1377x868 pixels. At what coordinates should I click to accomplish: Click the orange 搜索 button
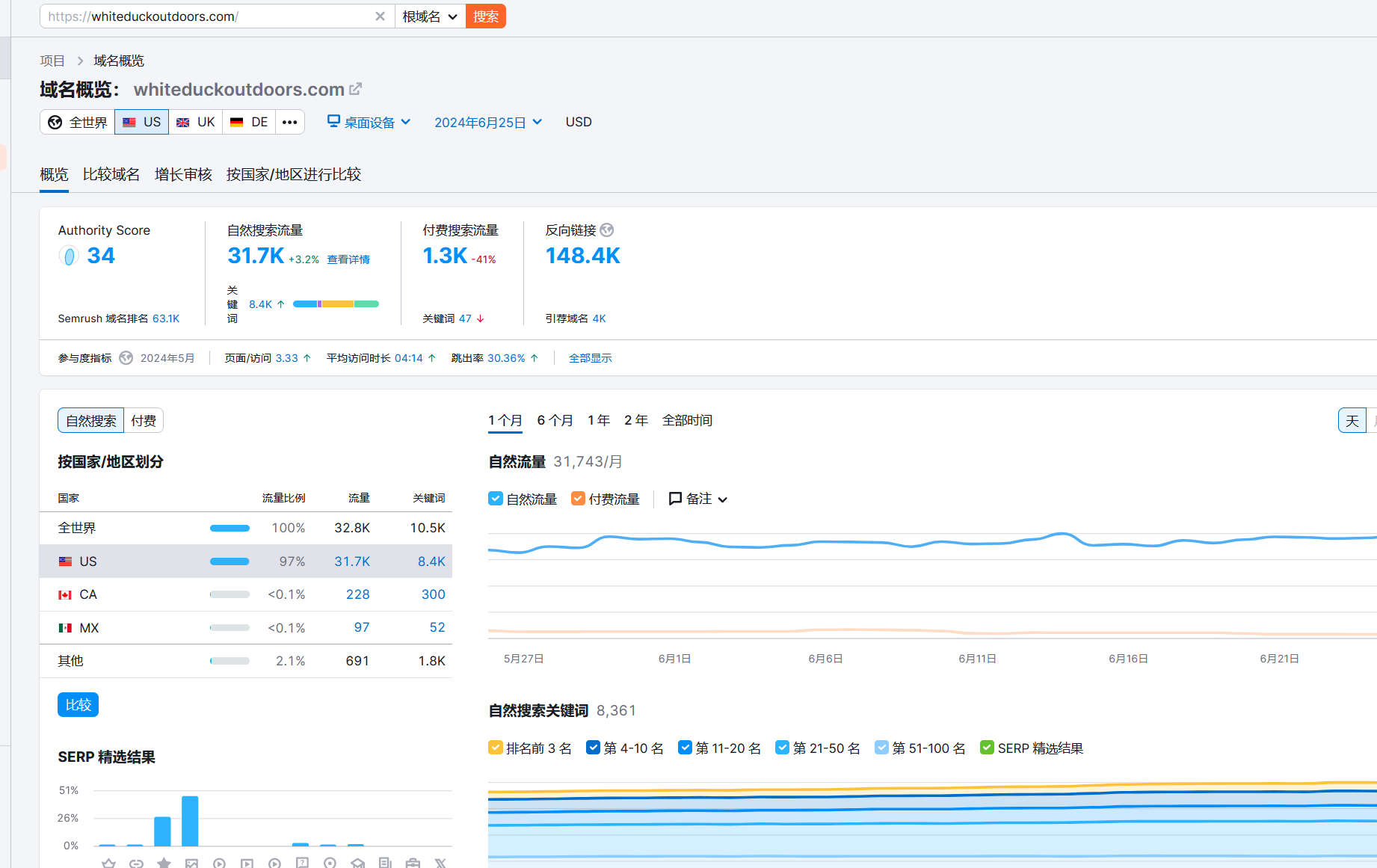click(x=485, y=16)
